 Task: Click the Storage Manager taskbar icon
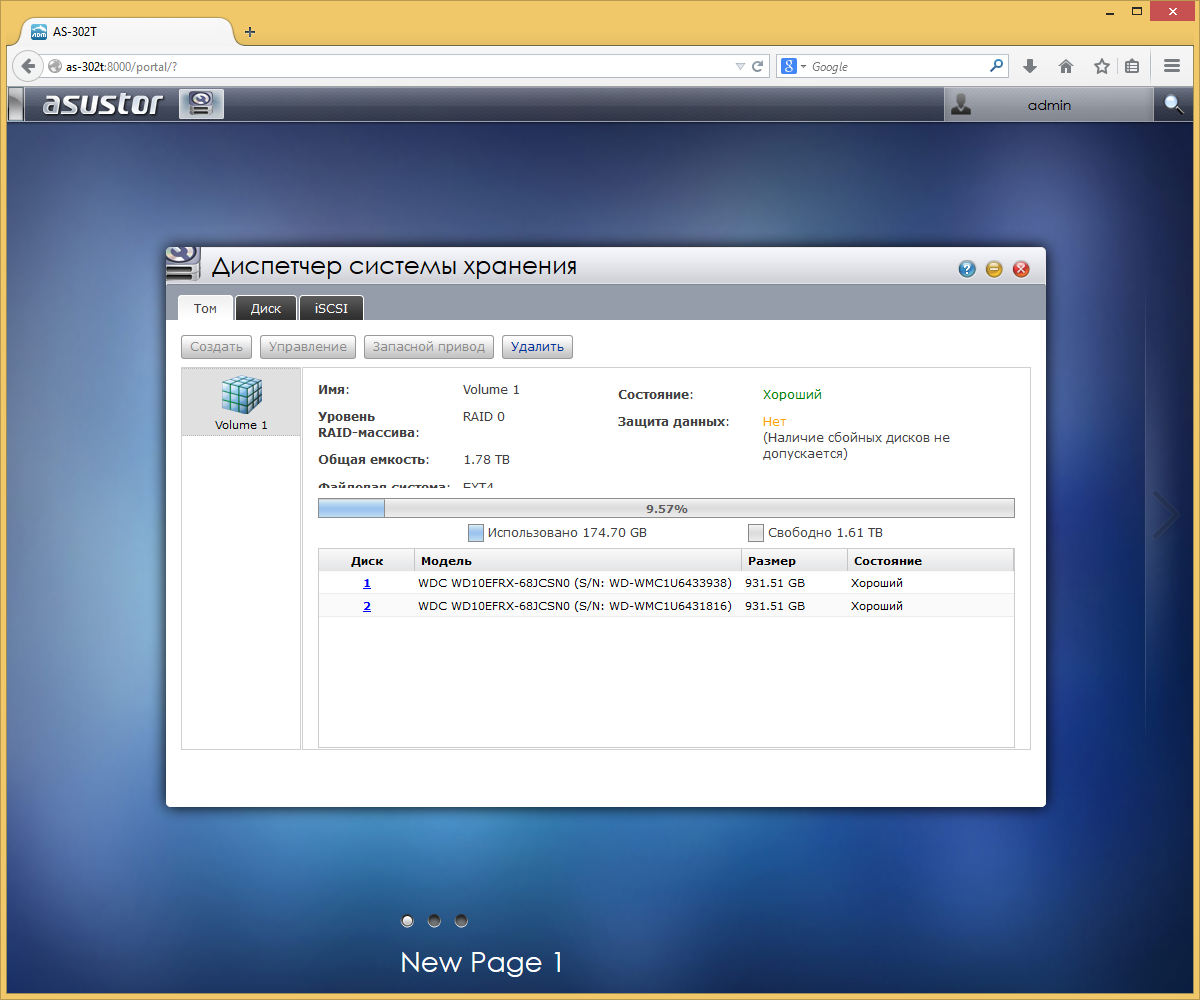(x=201, y=104)
